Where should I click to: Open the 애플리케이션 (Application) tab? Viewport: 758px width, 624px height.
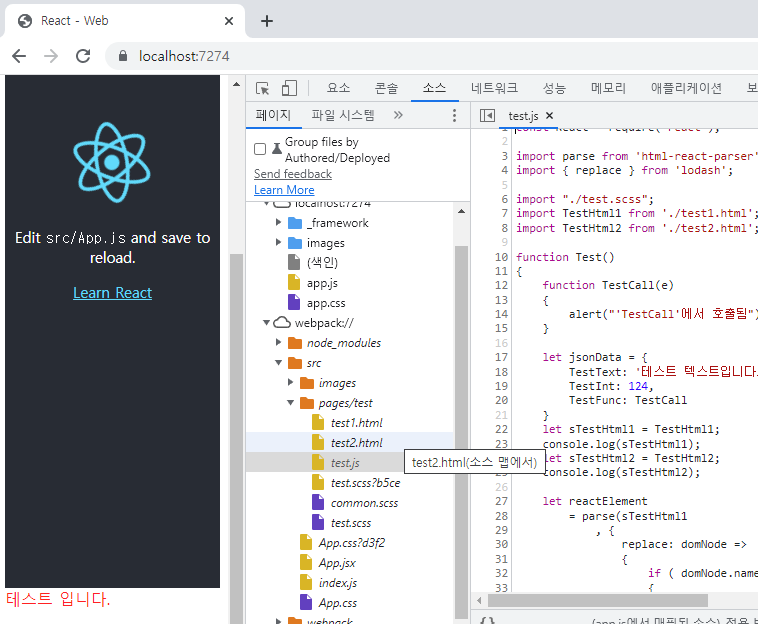[x=686, y=88]
